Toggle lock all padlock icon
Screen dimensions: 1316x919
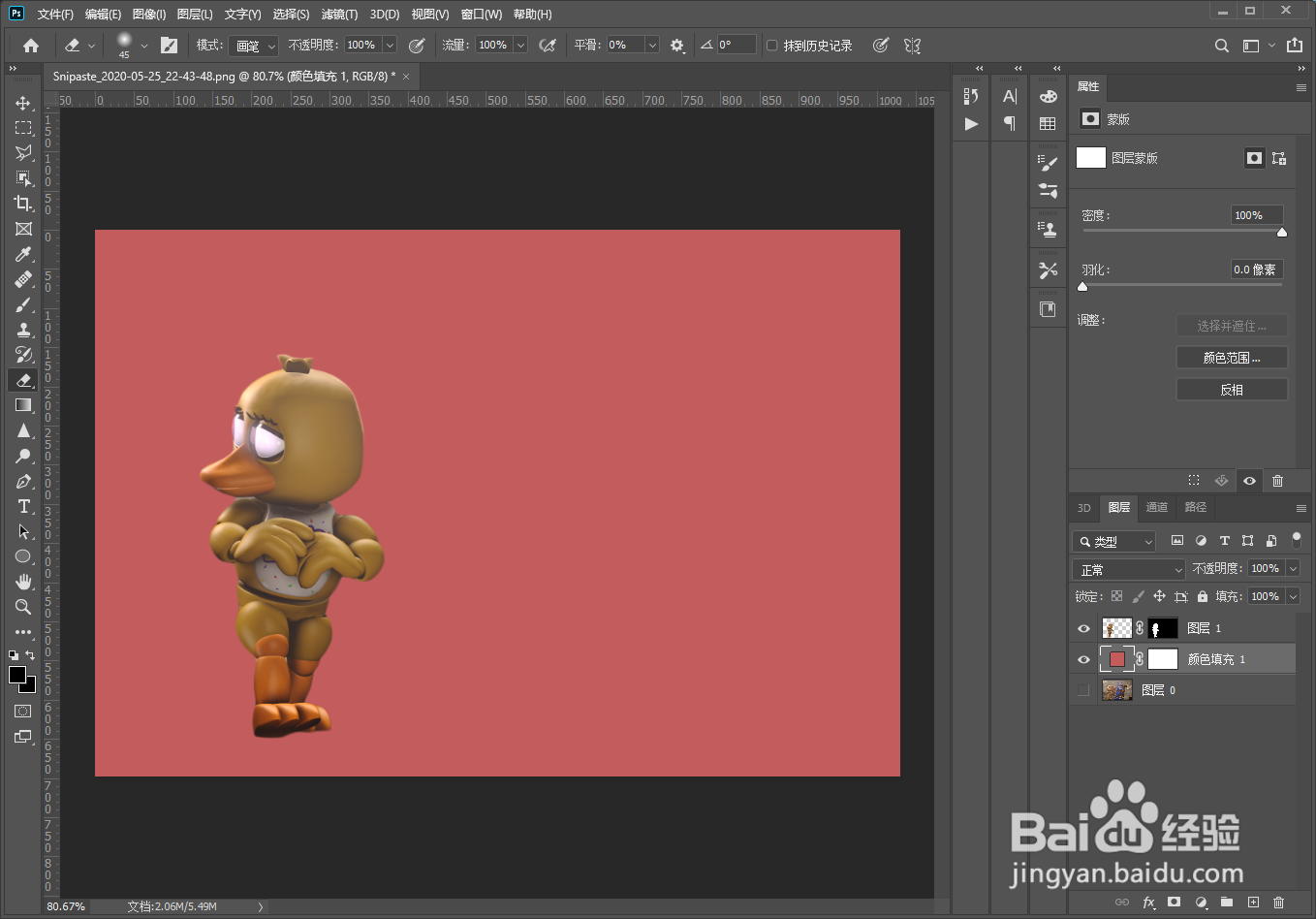pyautogui.click(x=1202, y=596)
